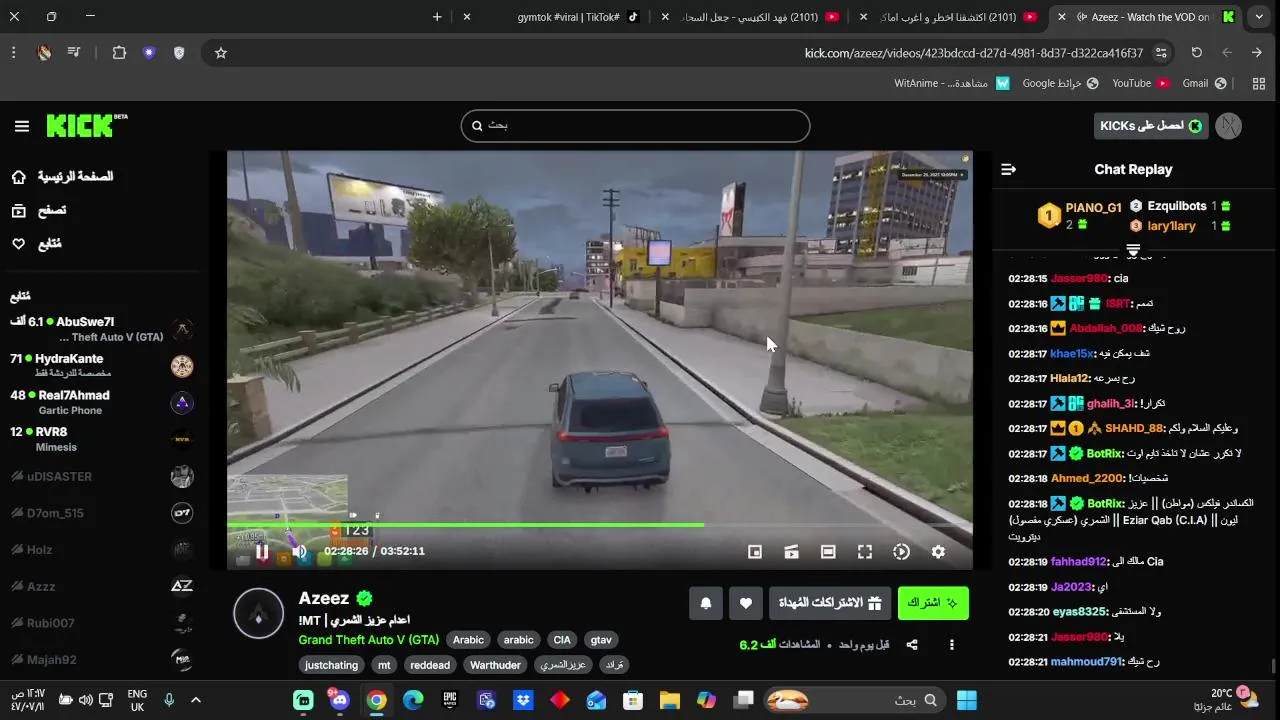Open user profile avatar menu

1229,126
